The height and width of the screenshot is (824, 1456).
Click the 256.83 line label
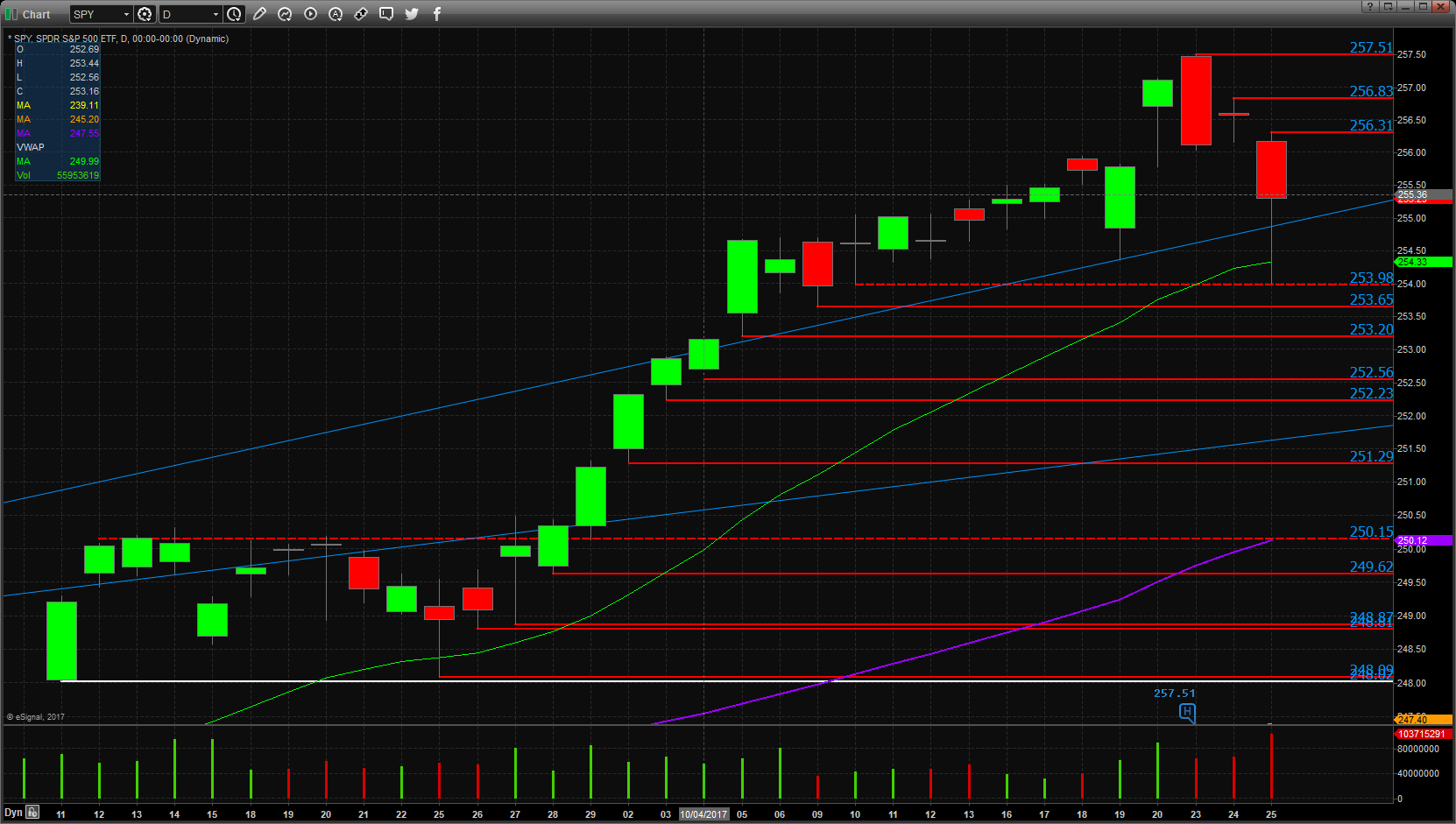click(1371, 91)
